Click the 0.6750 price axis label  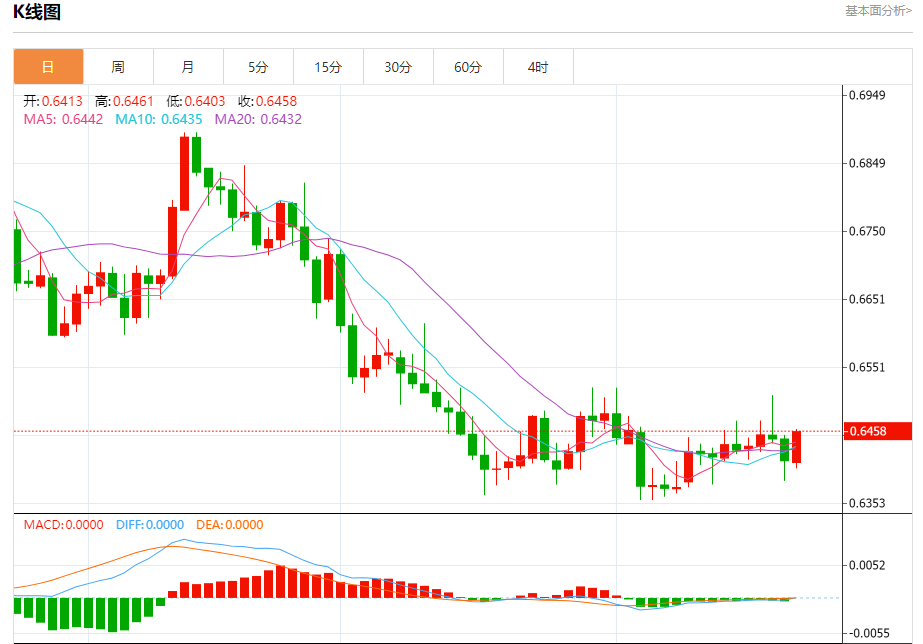(x=866, y=231)
